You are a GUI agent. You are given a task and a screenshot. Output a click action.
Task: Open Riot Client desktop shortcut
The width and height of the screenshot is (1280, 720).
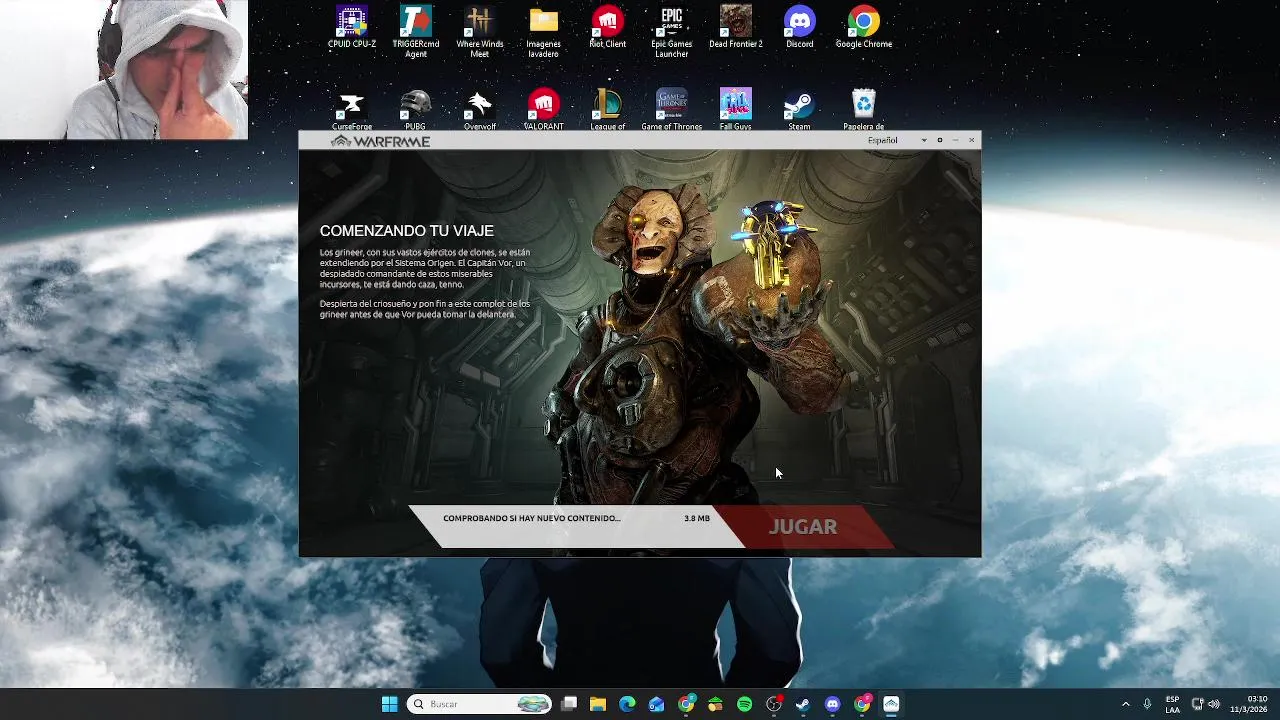click(608, 28)
